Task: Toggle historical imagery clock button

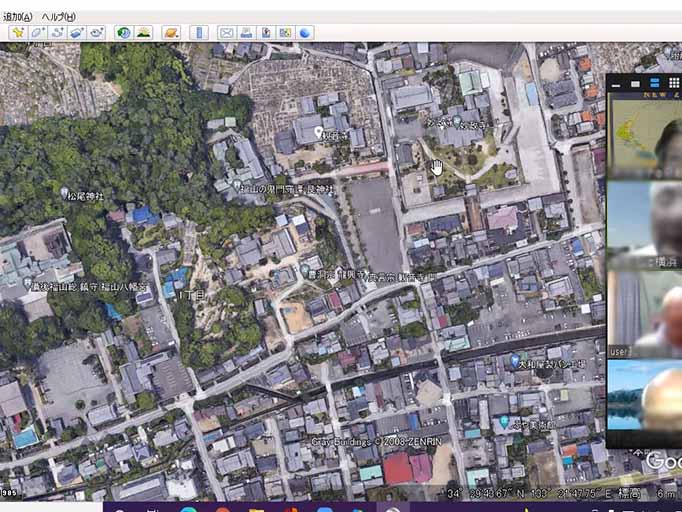Action: coord(123,32)
